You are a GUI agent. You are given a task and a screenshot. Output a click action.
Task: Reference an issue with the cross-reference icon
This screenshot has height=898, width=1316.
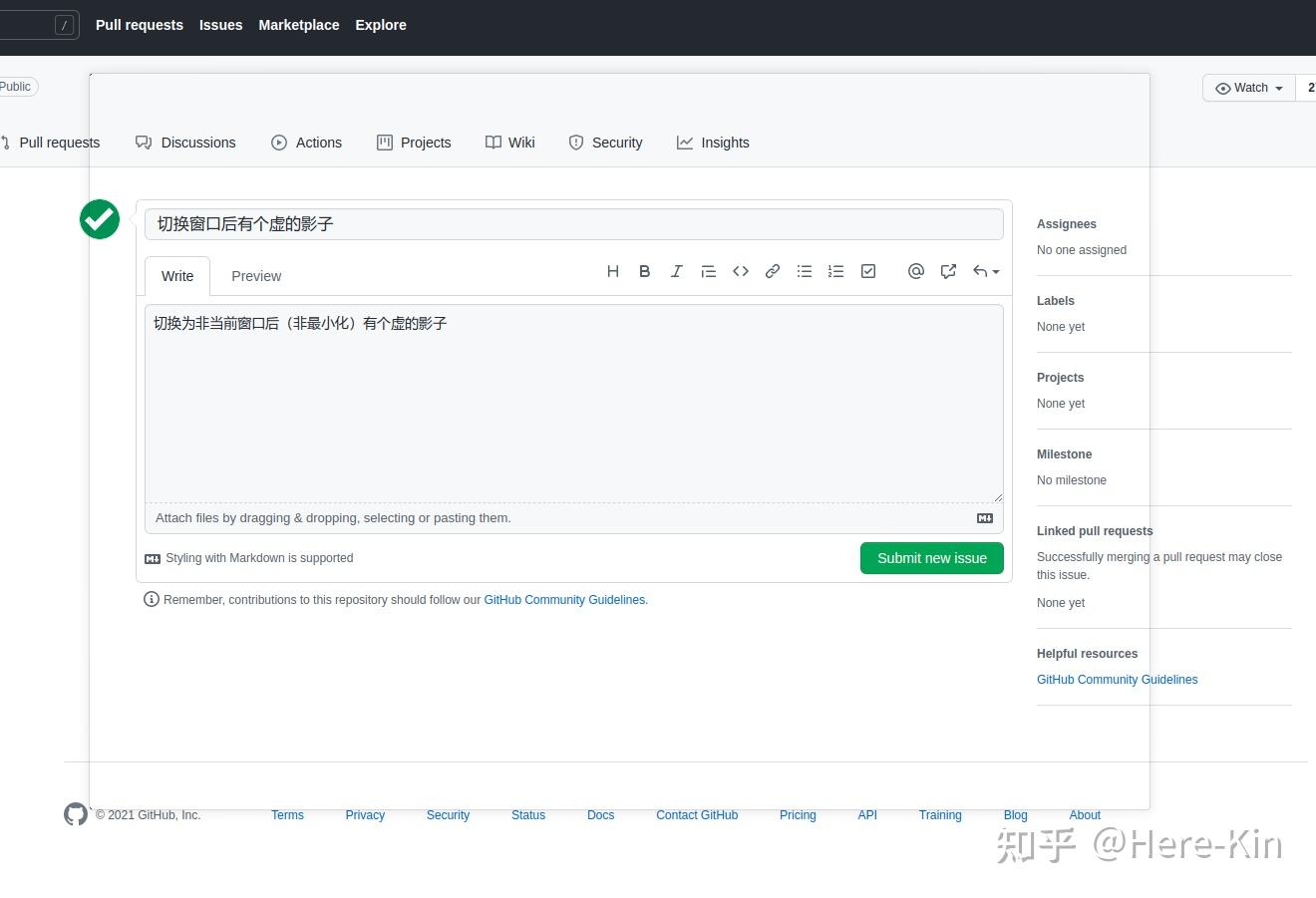948,270
